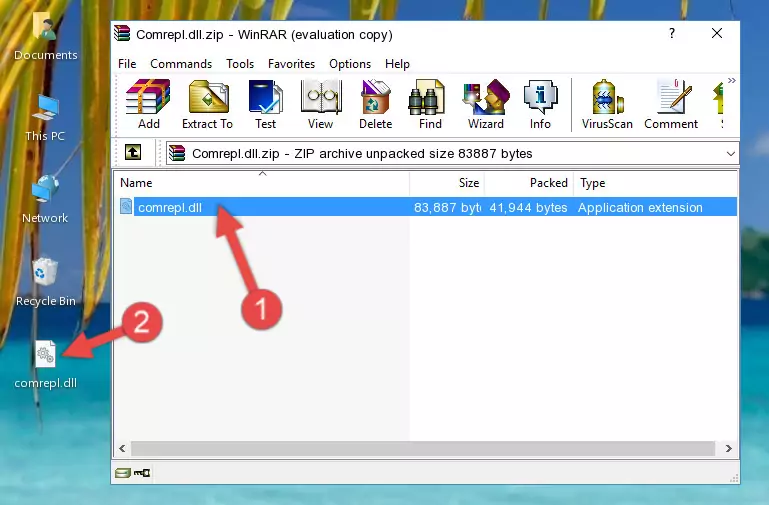This screenshot has width=769, height=505.
Task: Click the key password icon in status bar
Action: (142, 473)
